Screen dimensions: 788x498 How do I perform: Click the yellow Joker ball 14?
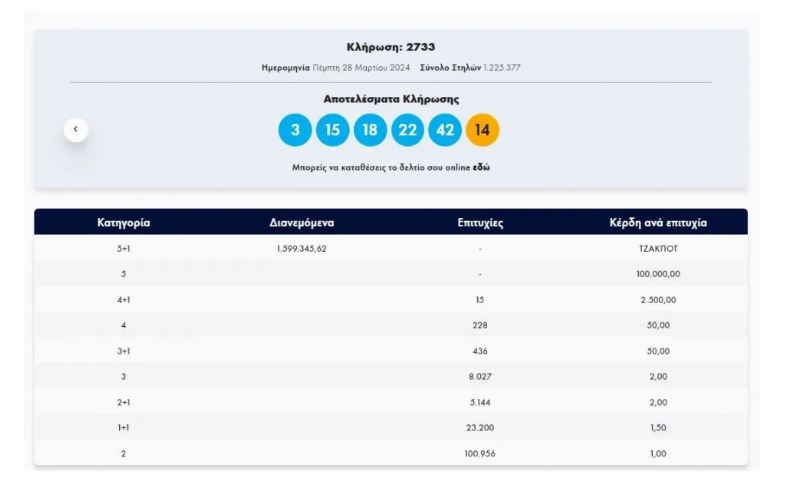(482, 130)
